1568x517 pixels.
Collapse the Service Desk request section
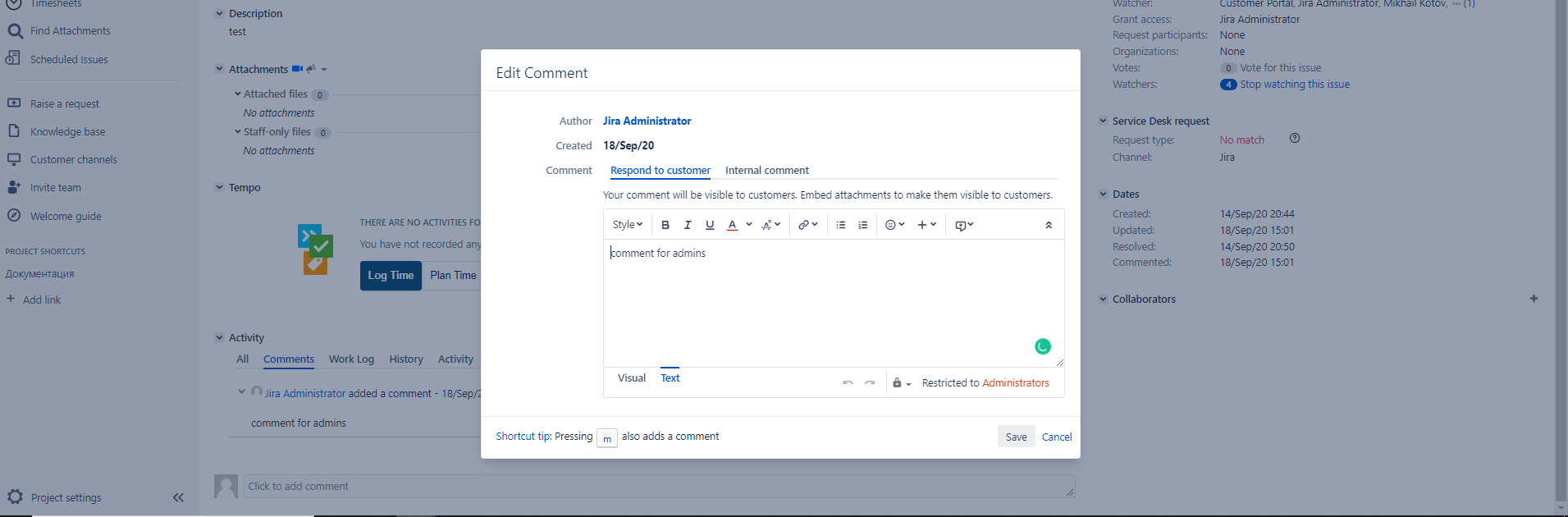tap(1104, 121)
